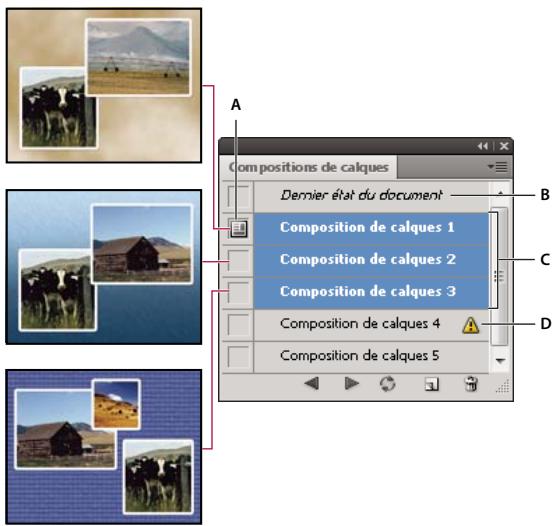This screenshot has width=556, height=526.
Task: Click the panel's vertical scrollbar thumb
Action: click(500, 276)
